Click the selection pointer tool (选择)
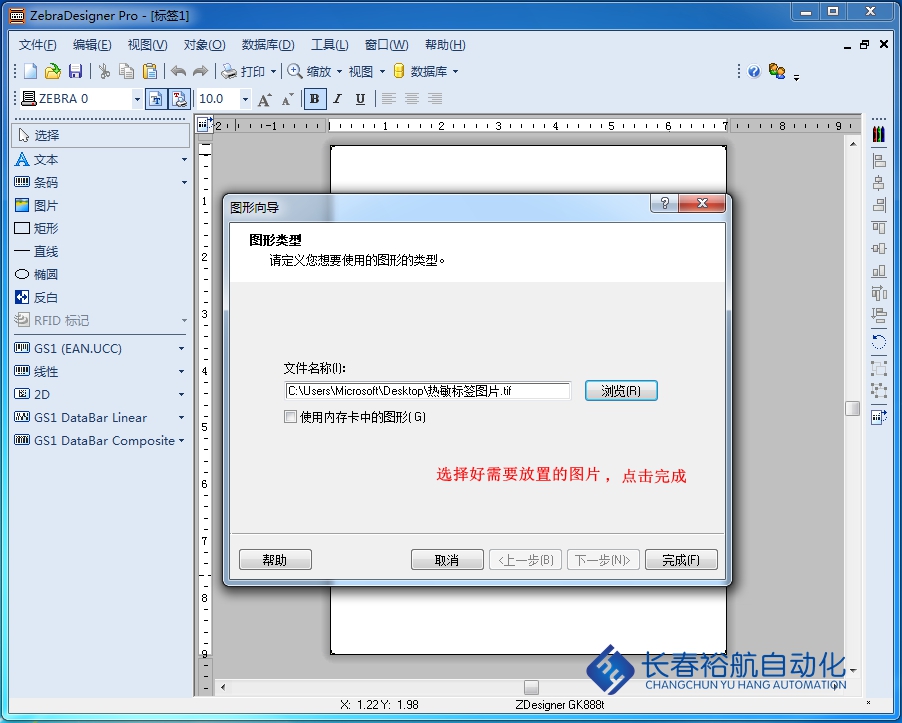The image size is (902, 723). click(x=100, y=135)
